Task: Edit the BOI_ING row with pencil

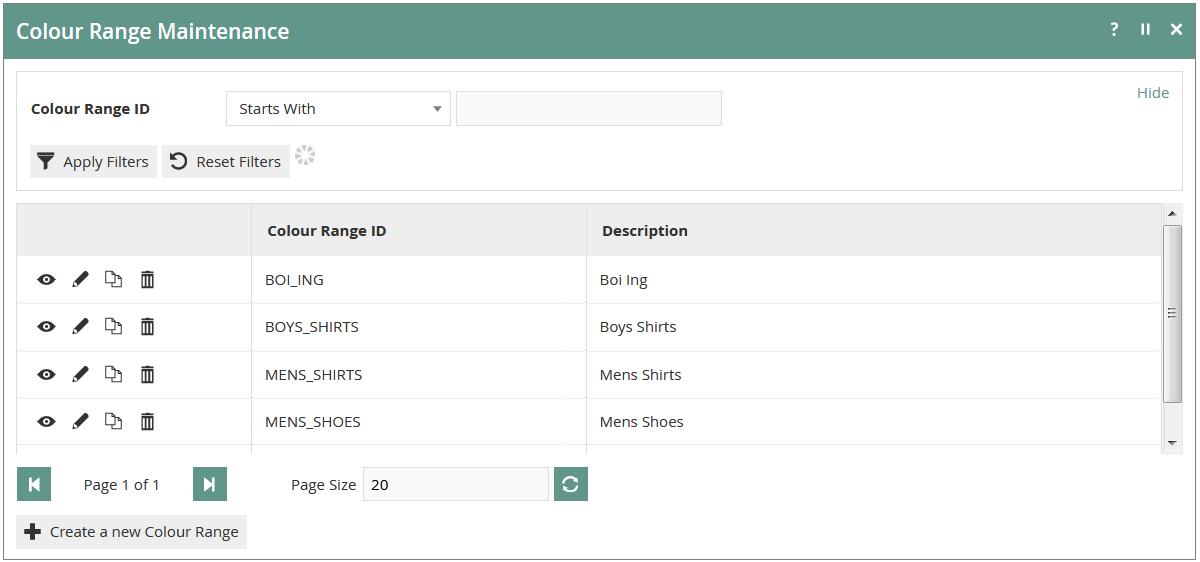Action: pos(81,280)
